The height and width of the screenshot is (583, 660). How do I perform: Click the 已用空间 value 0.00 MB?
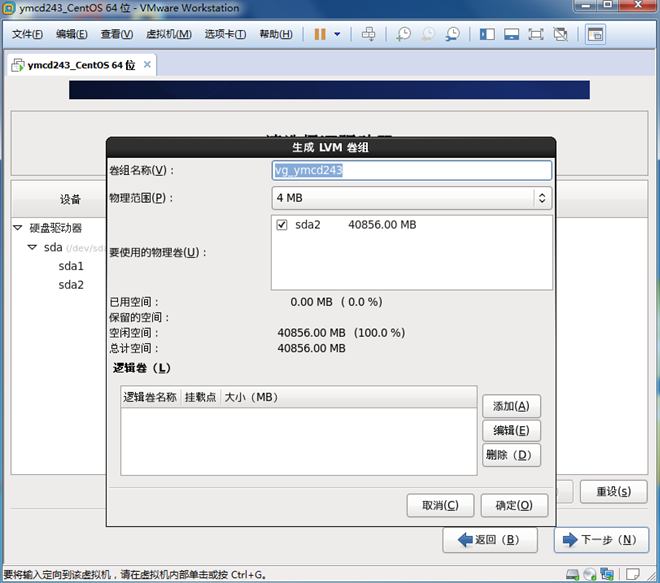311,302
